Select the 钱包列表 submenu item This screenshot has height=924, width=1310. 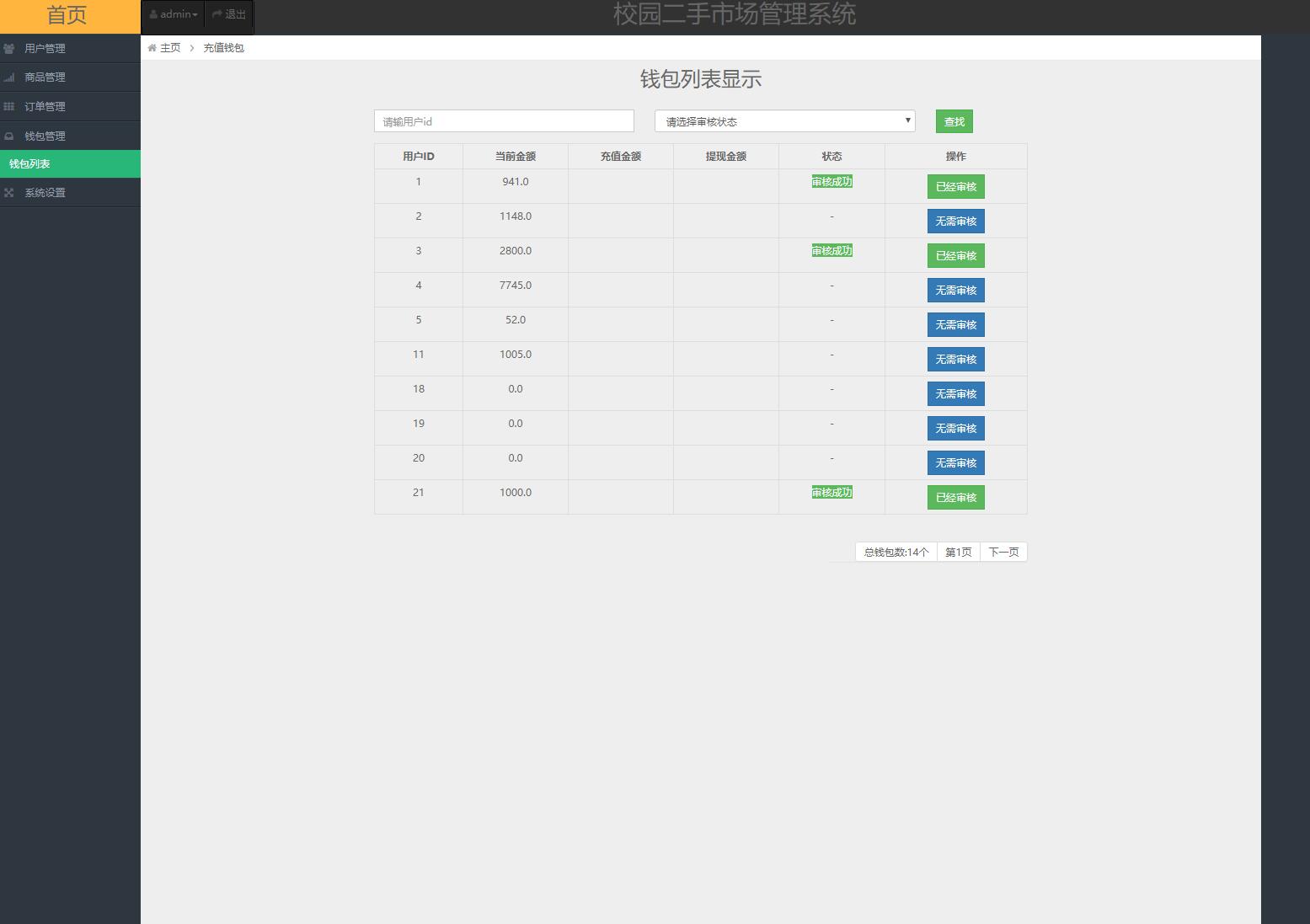click(x=70, y=164)
